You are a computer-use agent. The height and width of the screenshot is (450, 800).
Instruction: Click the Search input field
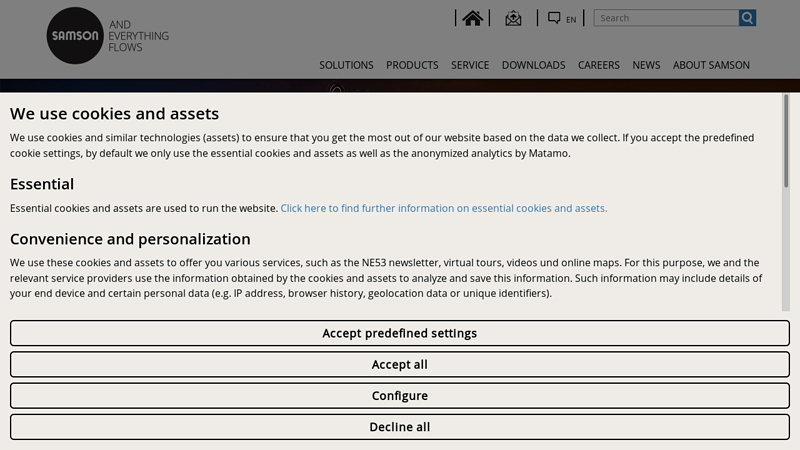(x=666, y=18)
